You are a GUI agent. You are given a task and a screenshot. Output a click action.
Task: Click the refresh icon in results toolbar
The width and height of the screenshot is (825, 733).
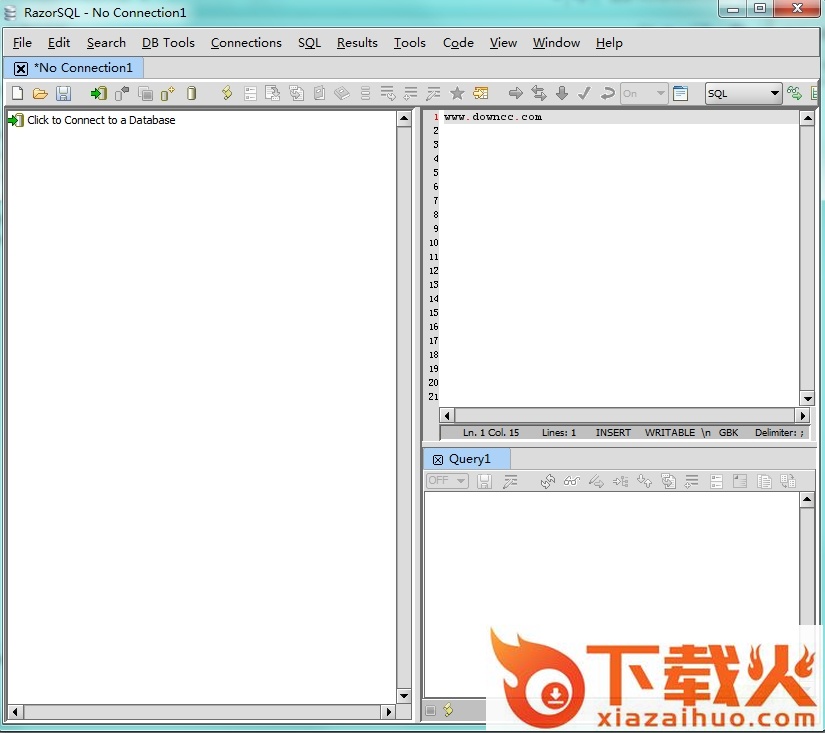pos(547,481)
